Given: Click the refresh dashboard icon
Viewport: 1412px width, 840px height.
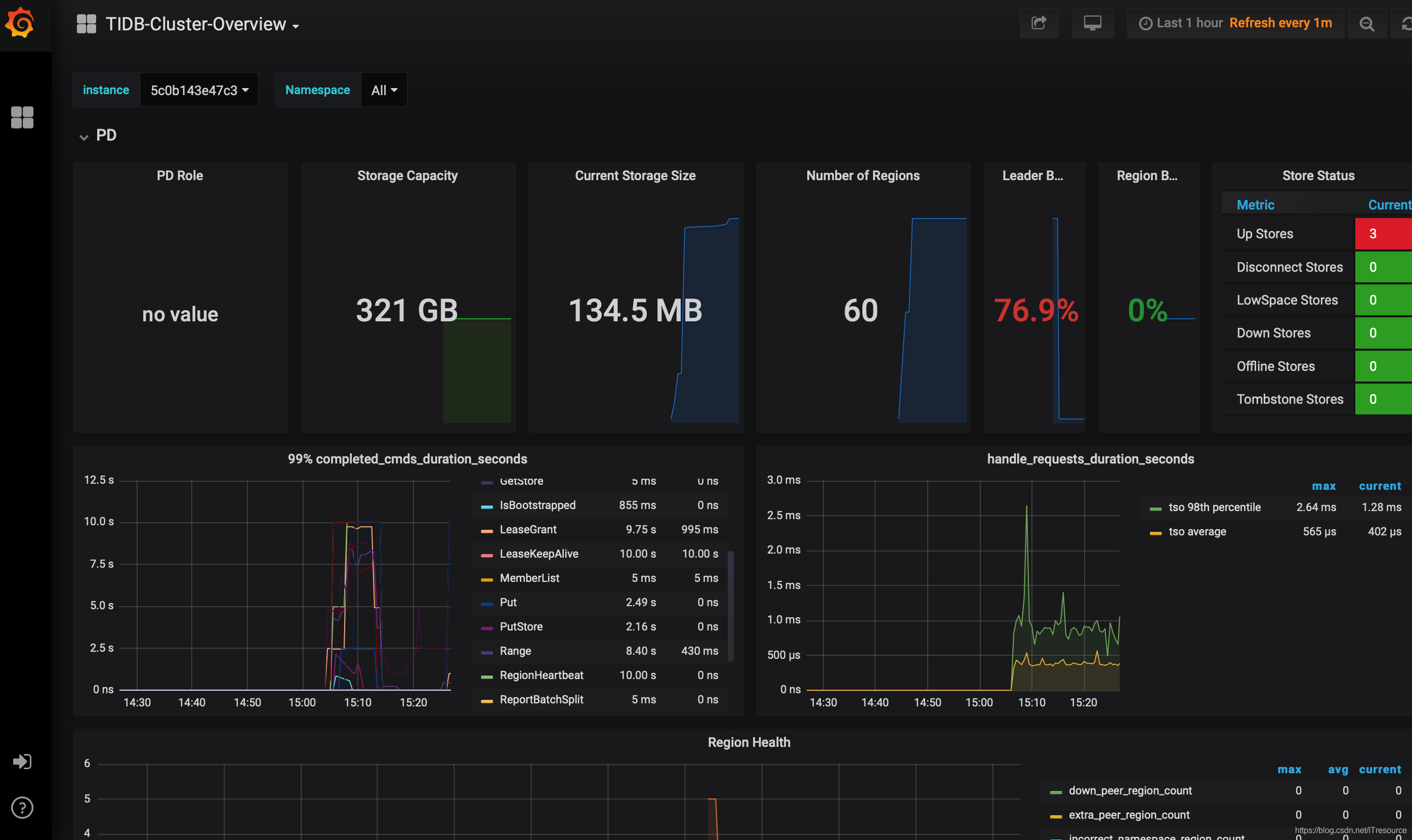Looking at the screenshot, I should [1406, 23].
